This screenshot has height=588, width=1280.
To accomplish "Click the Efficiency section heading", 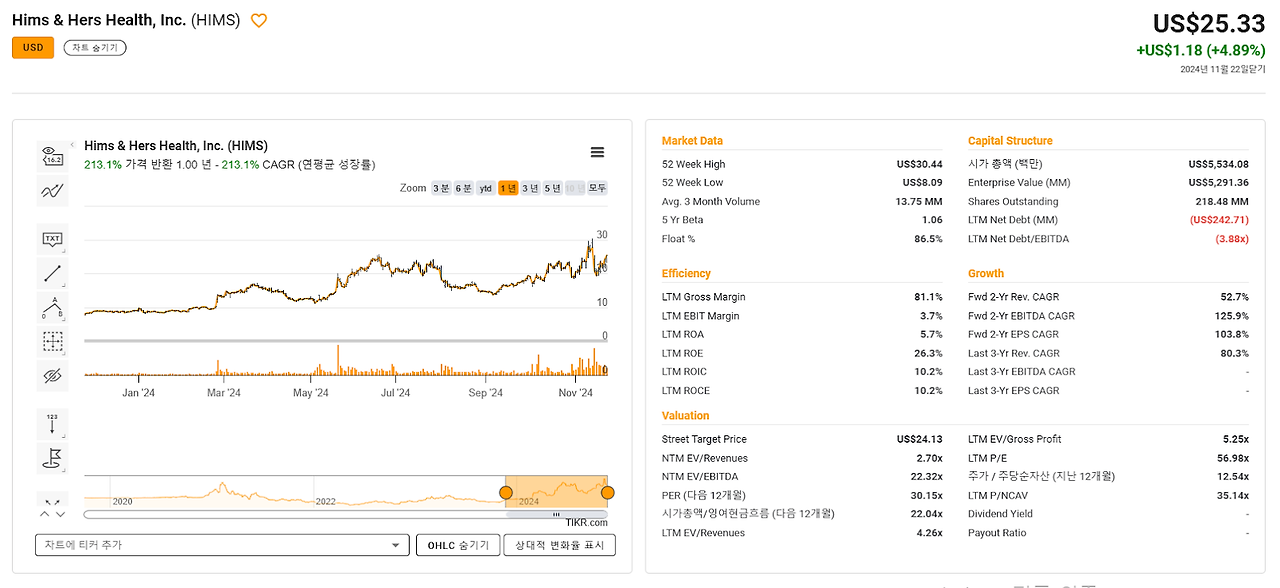I will click(x=686, y=273).
